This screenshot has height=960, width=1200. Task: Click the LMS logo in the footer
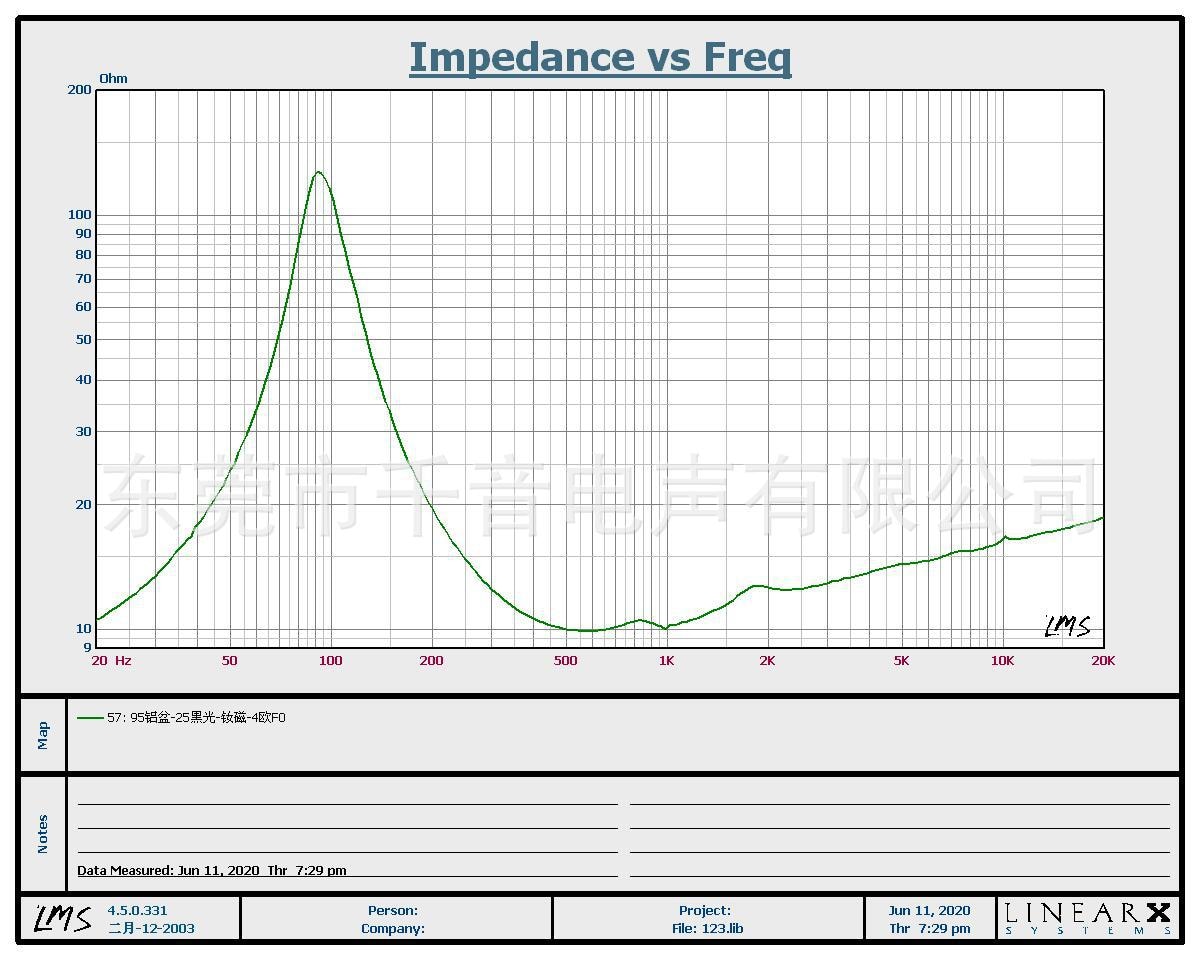(62, 917)
